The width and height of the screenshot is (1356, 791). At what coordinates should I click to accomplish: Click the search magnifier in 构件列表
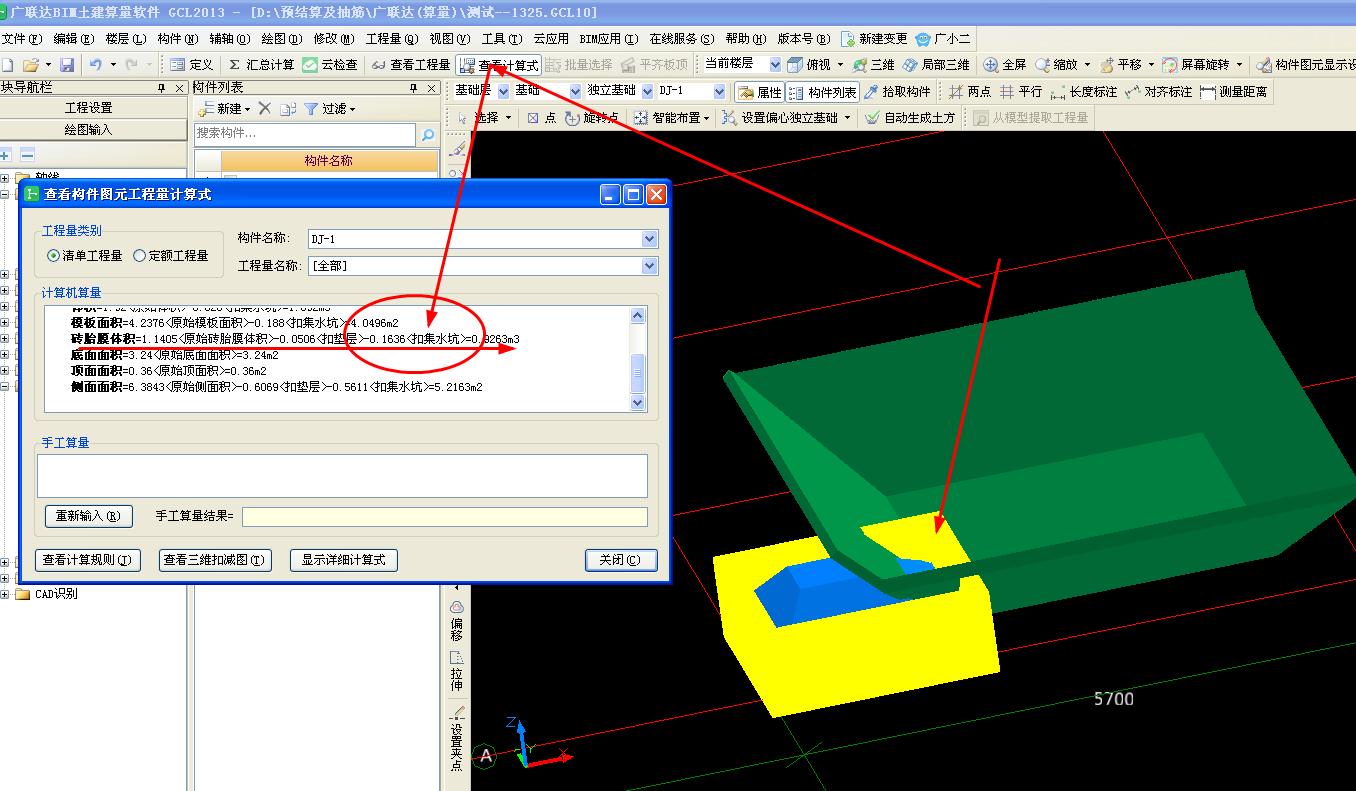click(x=428, y=134)
